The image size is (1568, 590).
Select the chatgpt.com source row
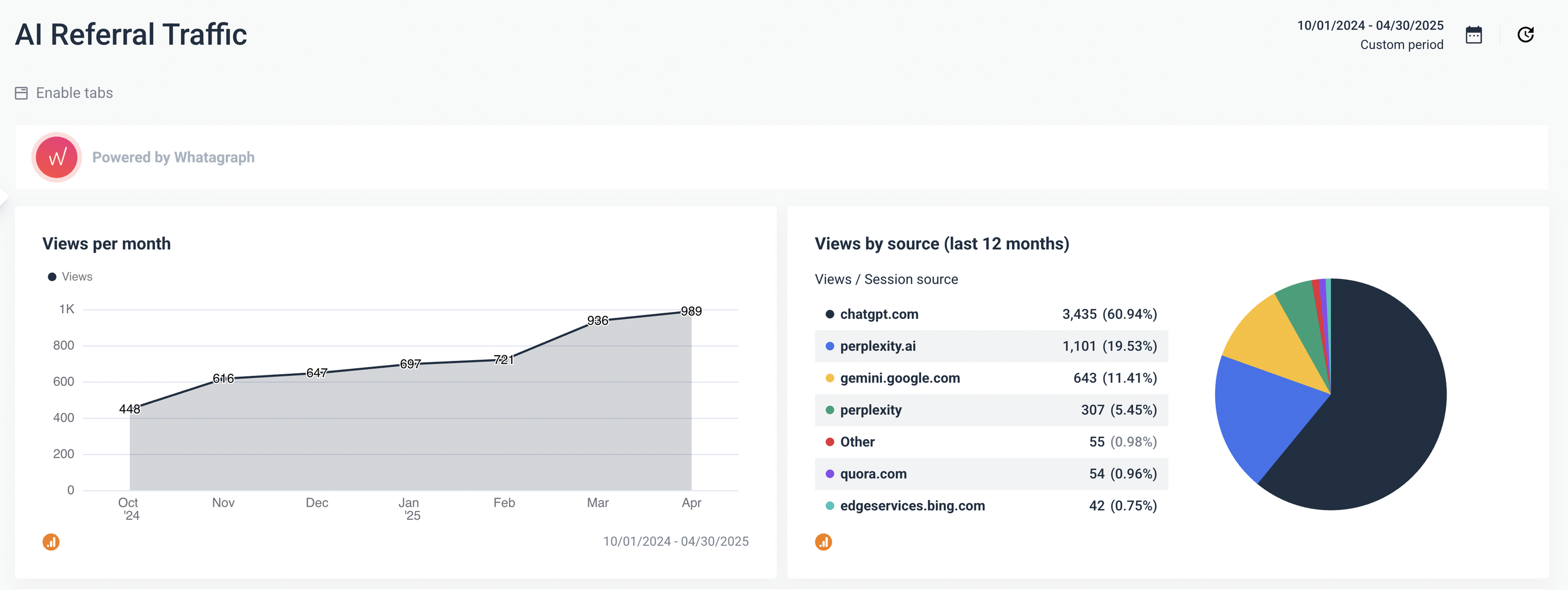[992, 314]
